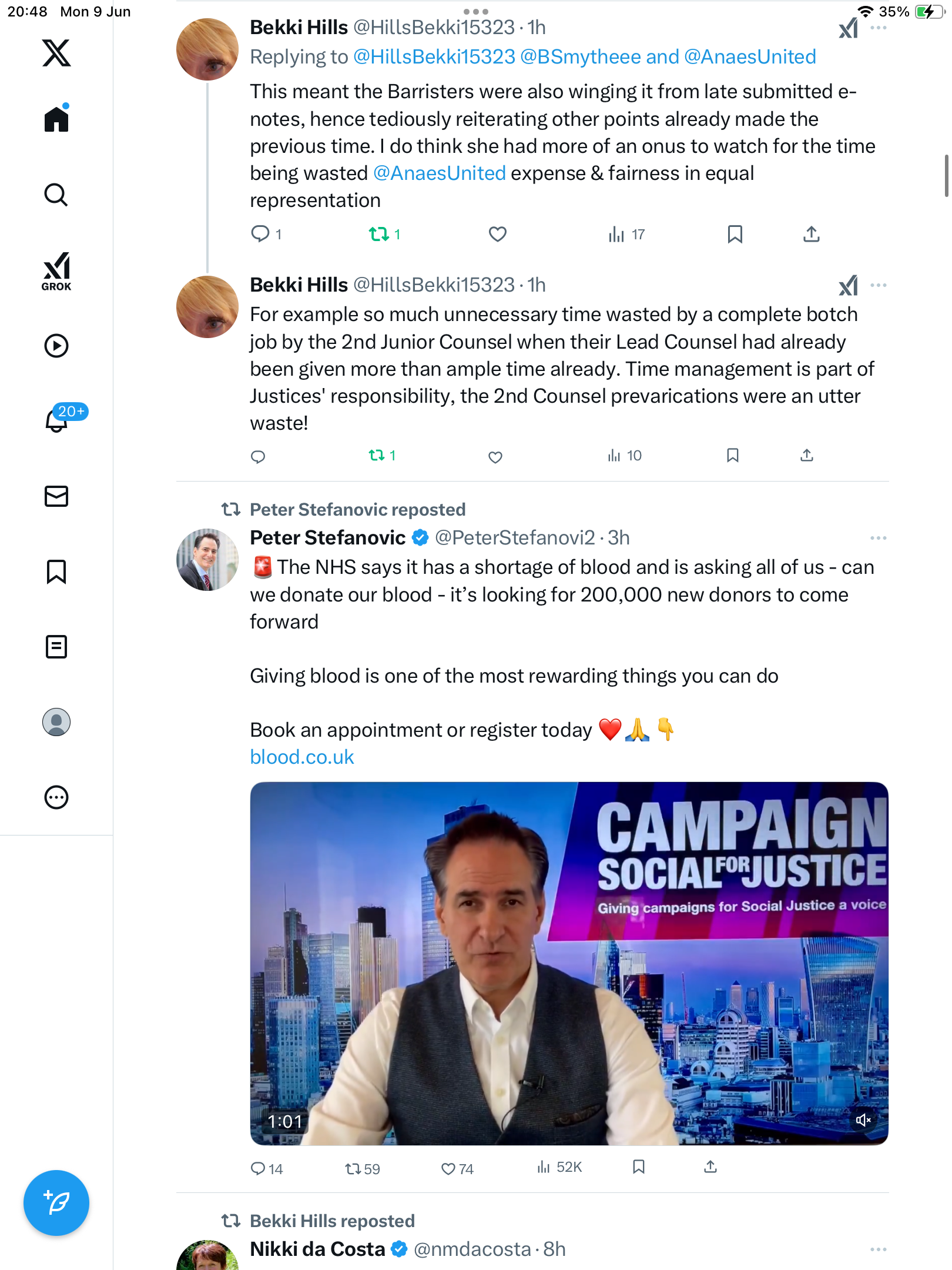Open the blood.co.uk link
Viewport: 952px width, 1270px height.
302,757
